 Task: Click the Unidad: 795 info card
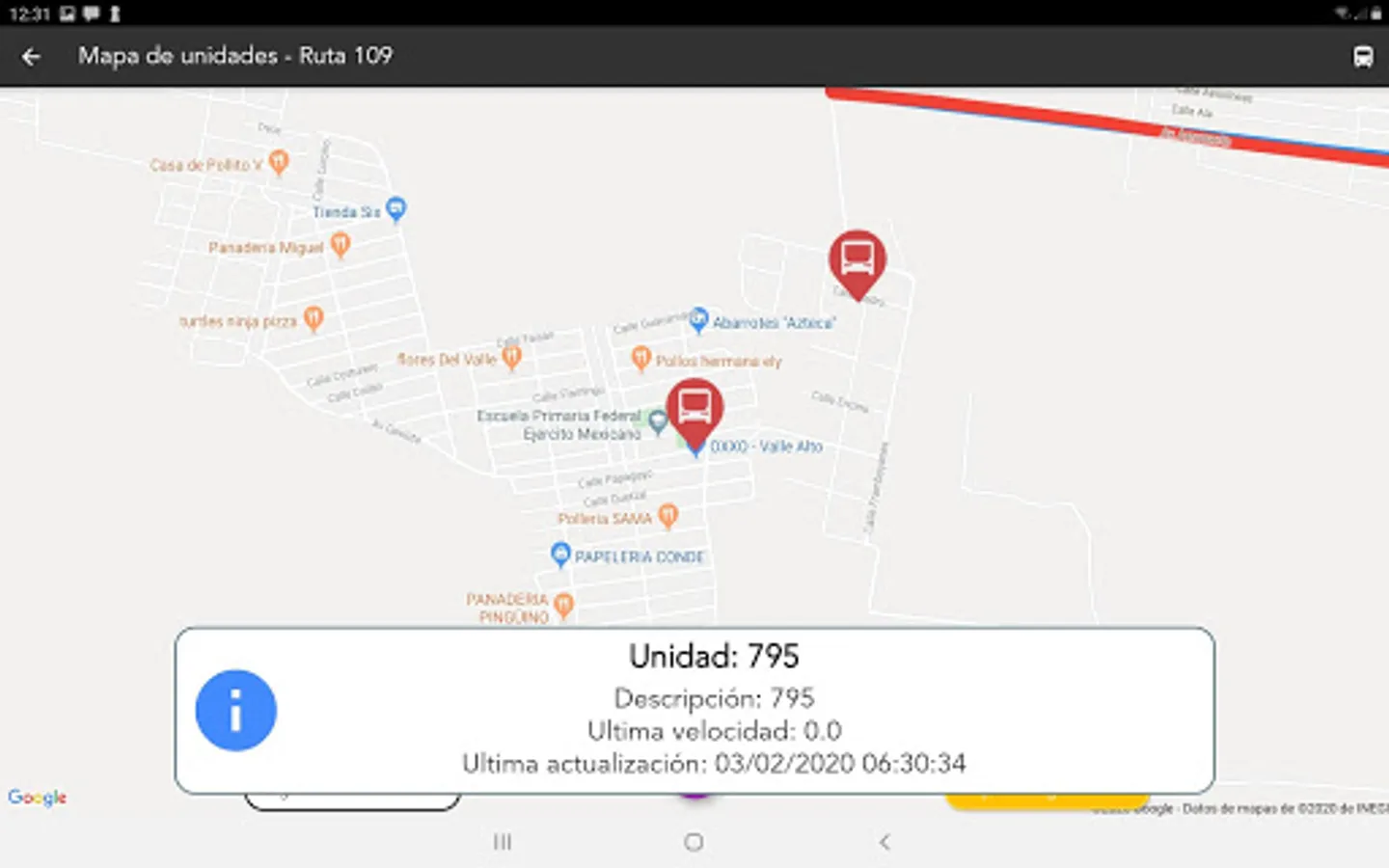(x=694, y=711)
